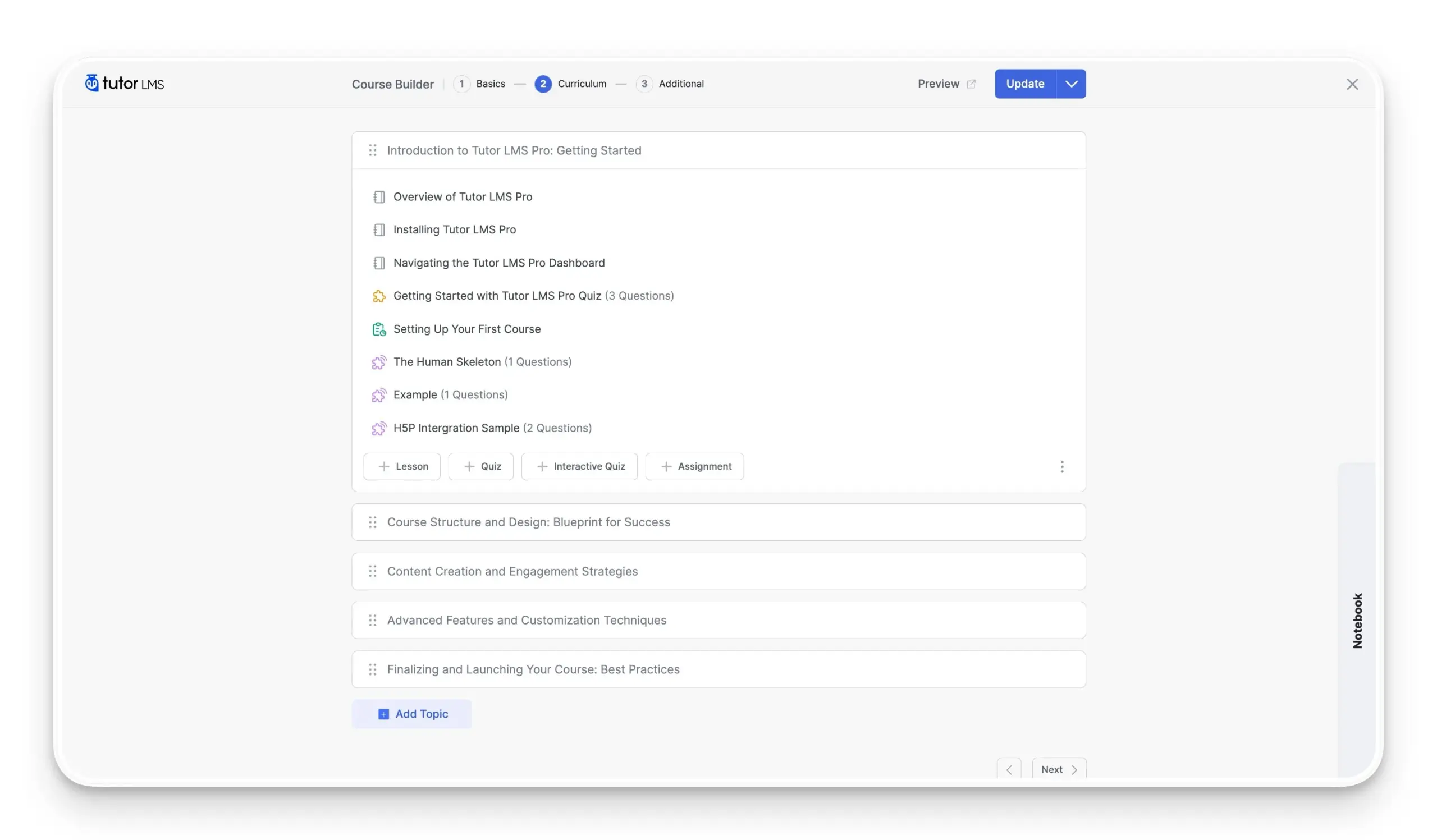Add an Interactive Quiz
This screenshot has height=840, width=1437.
point(579,466)
